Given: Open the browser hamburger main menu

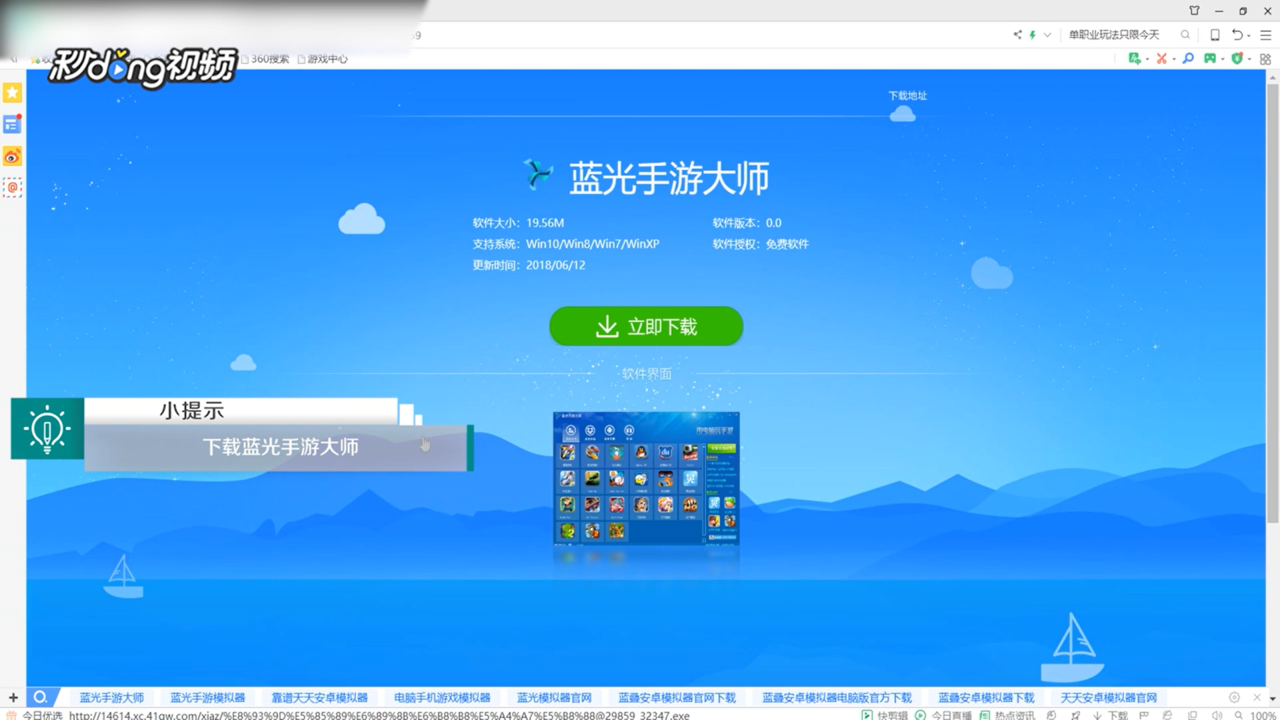Looking at the screenshot, I should tap(1266, 35).
